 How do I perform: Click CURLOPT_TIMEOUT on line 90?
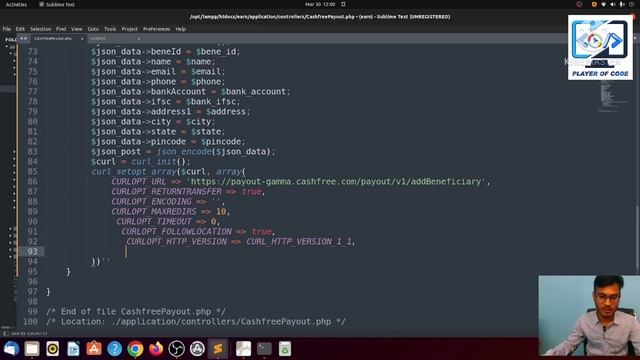(x=154, y=222)
